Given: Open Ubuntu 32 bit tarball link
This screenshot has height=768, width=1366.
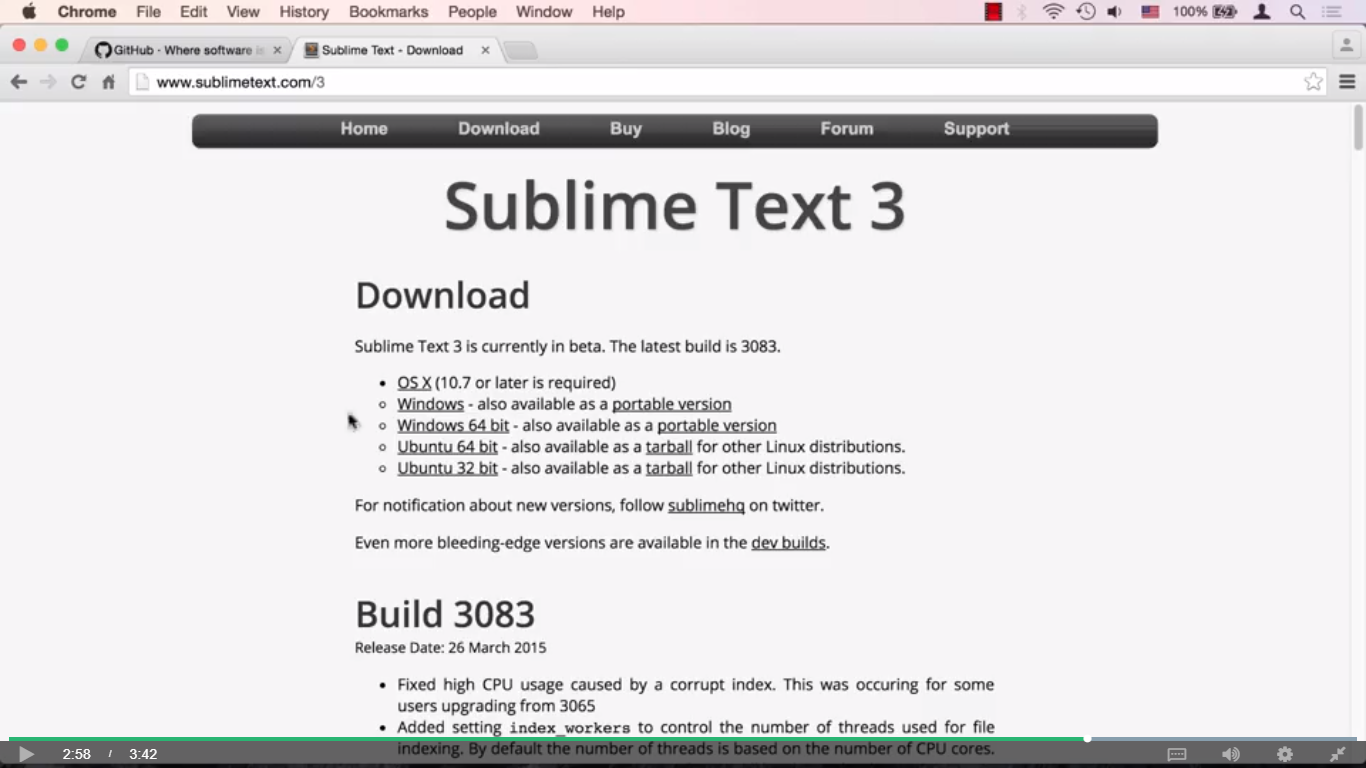Looking at the screenshot, I should coord(669,468).
